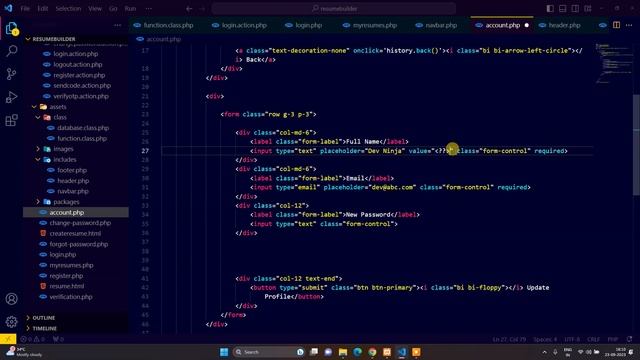640x360 pixels.
Task: Collapse the class folder
Action: (38, 118)
